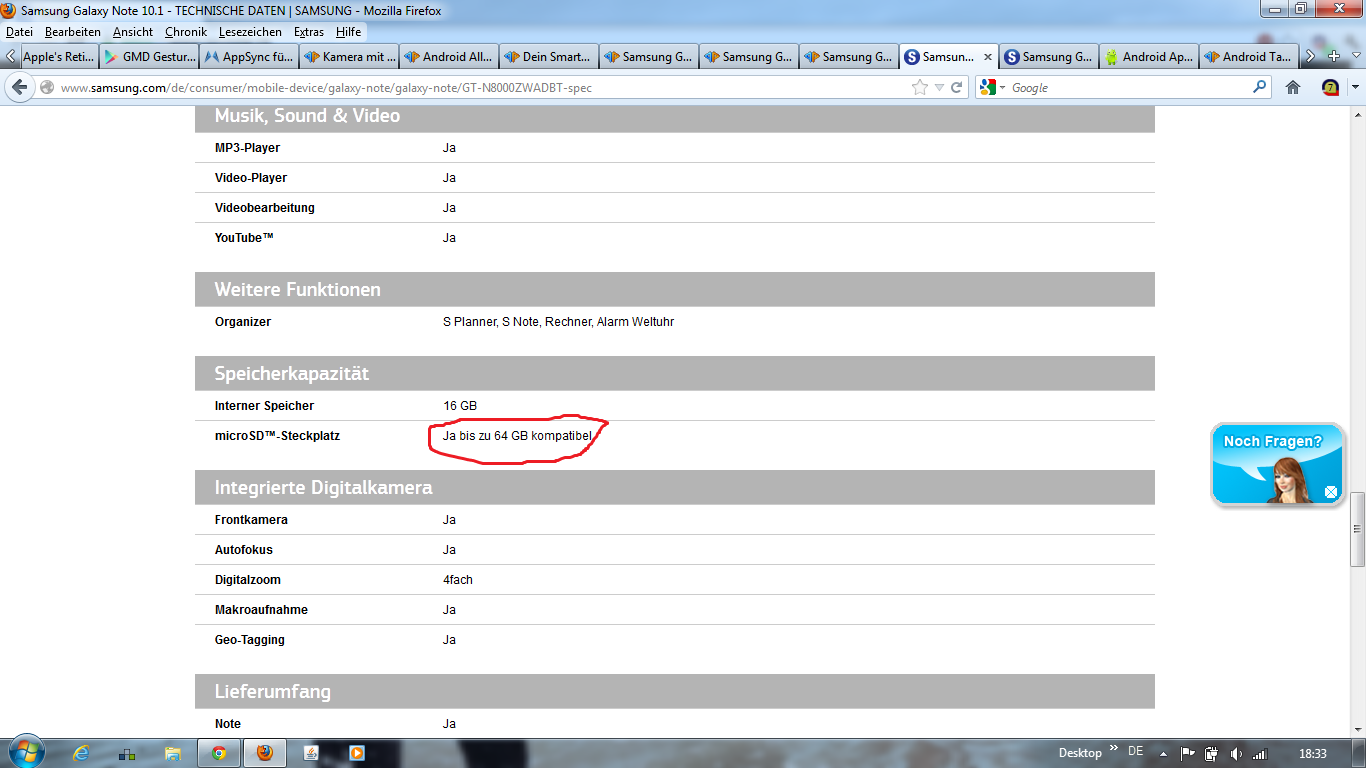Click the DE language indicator
The height and width of the screenshot is (768, 1366).
[1135, 752]
